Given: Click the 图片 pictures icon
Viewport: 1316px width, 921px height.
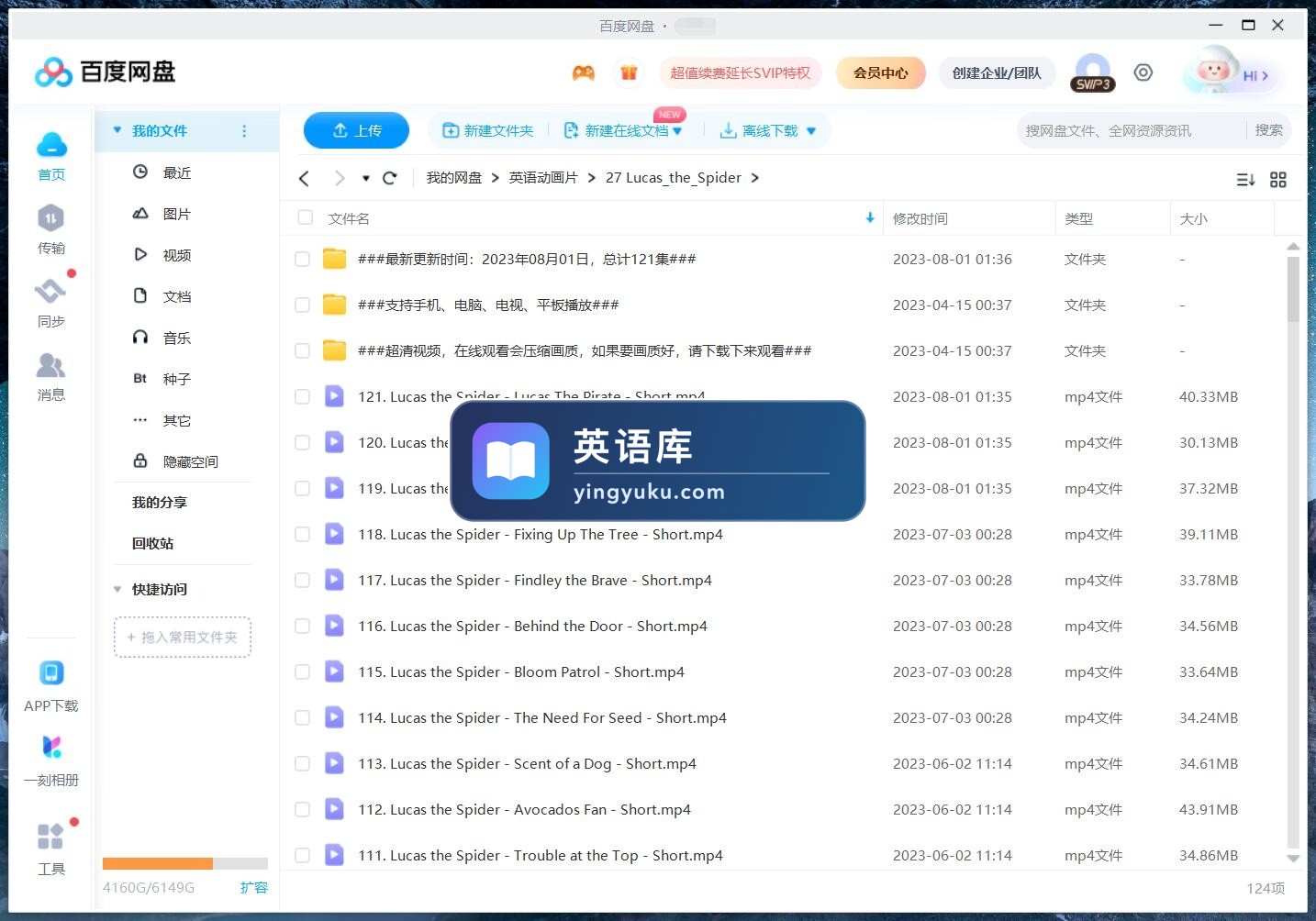Looking at the screenshot, I should coord(140,213).
